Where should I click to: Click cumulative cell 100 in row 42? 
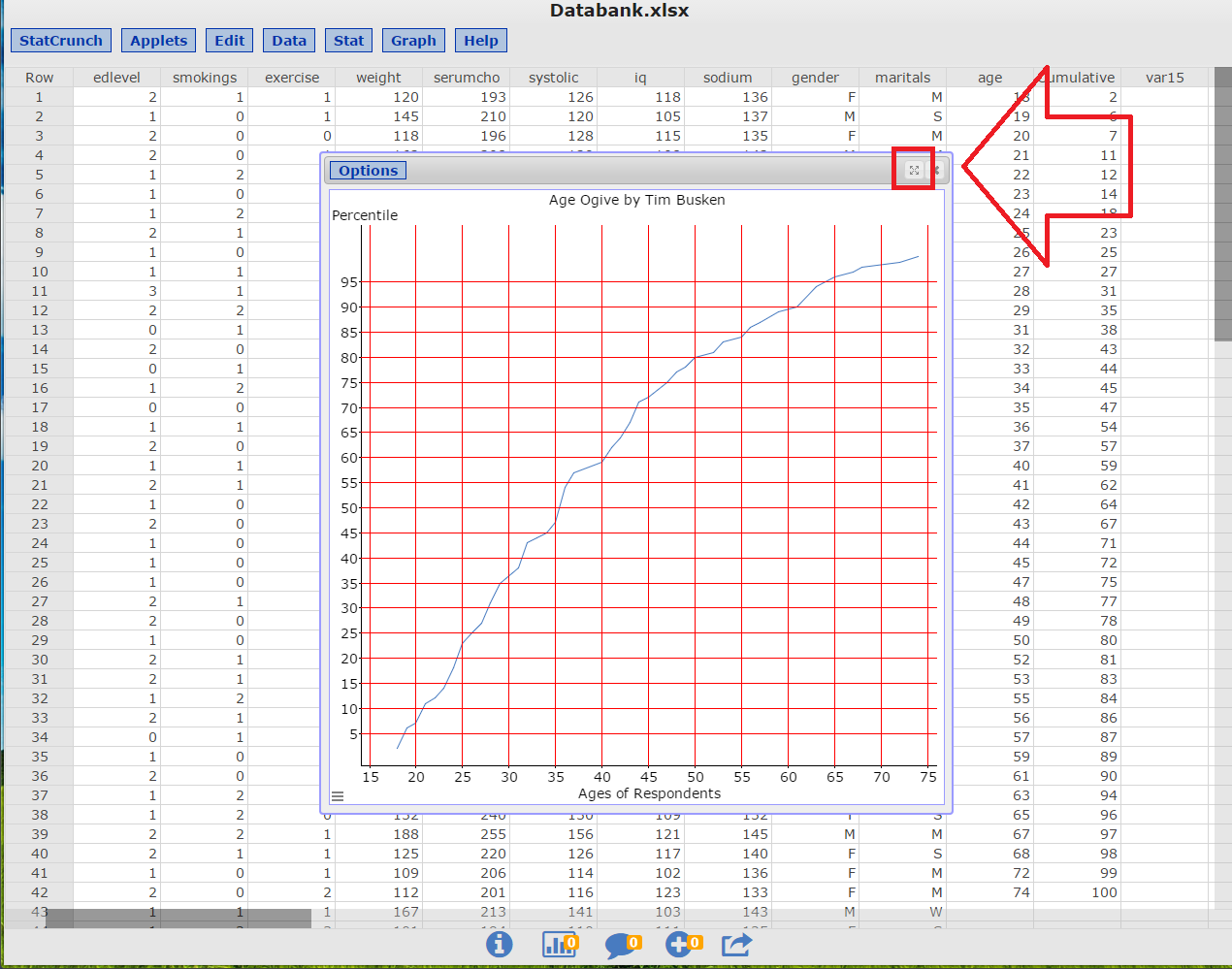(1078, 892)
